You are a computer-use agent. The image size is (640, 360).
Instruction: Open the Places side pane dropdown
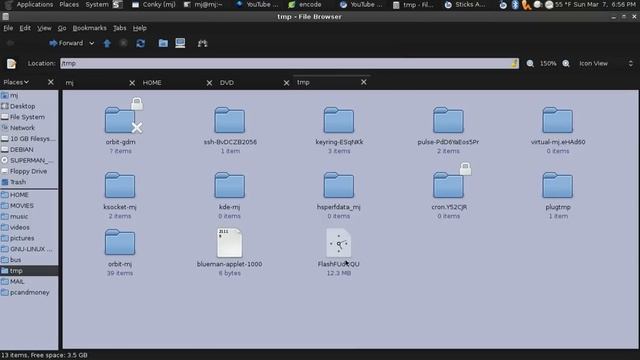click(x=16, y=82)
